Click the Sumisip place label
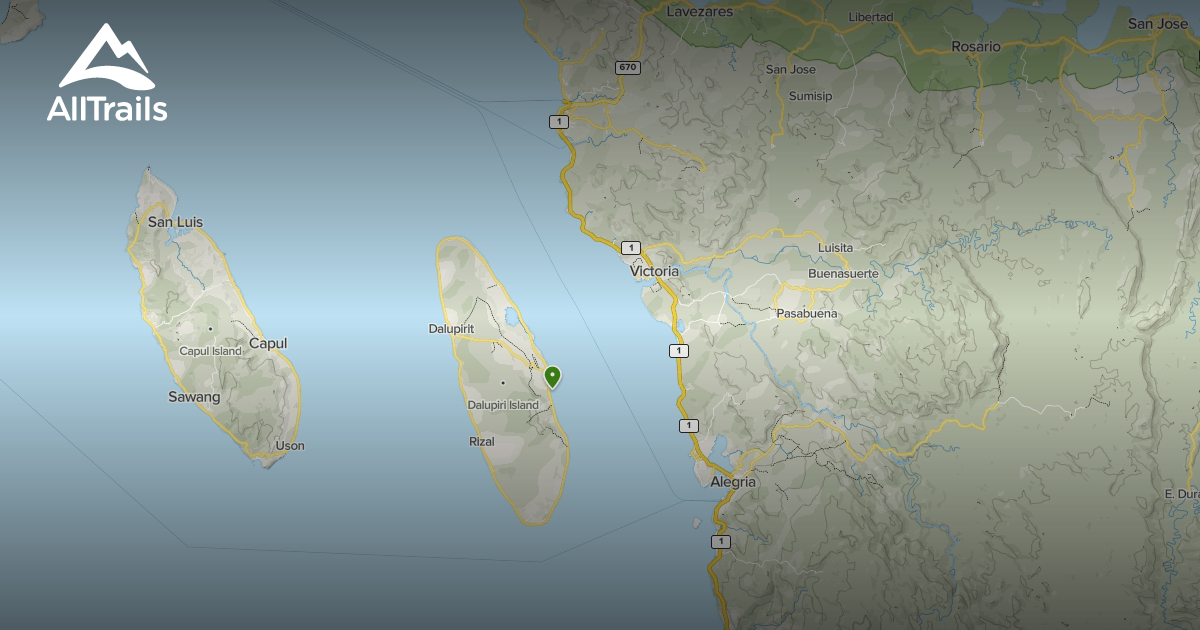Screen dimensions: 1200x630 [x=810, y=96]
